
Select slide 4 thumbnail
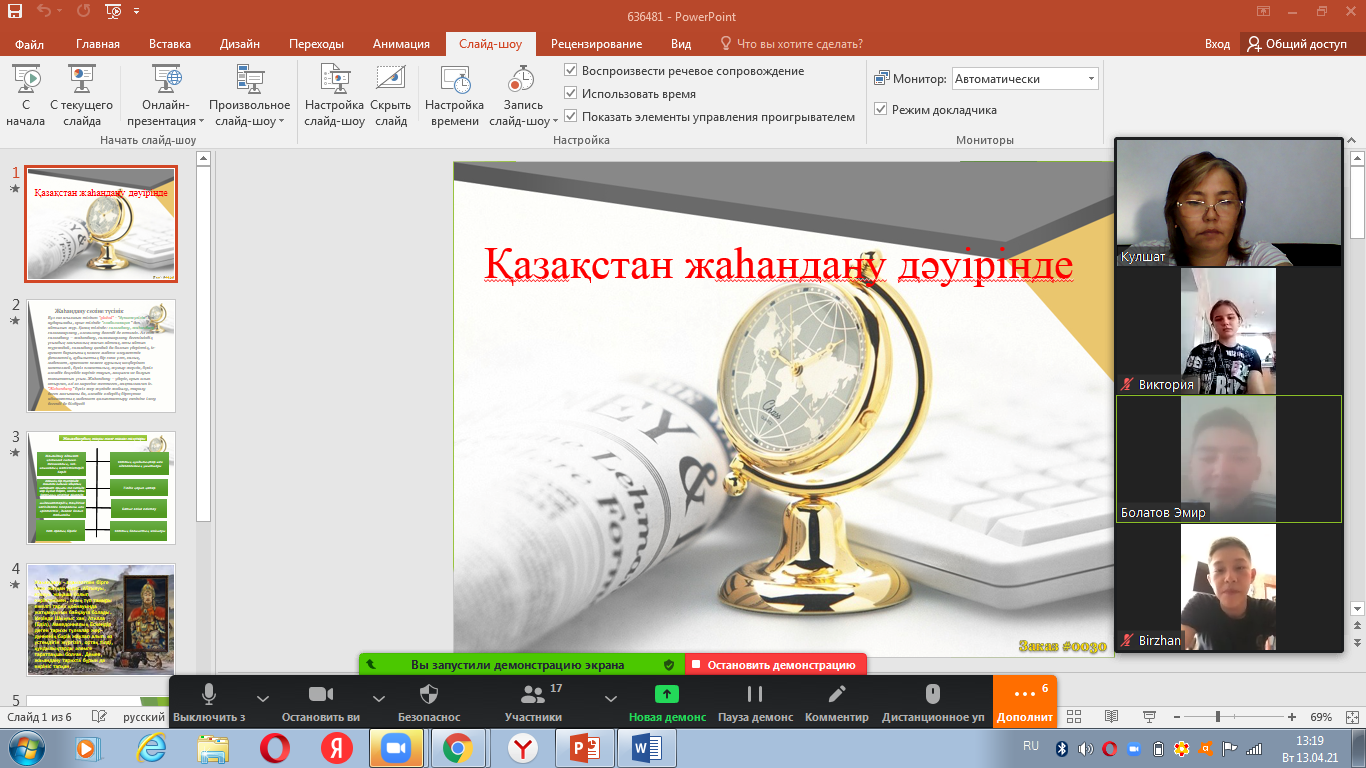point(101,620)
